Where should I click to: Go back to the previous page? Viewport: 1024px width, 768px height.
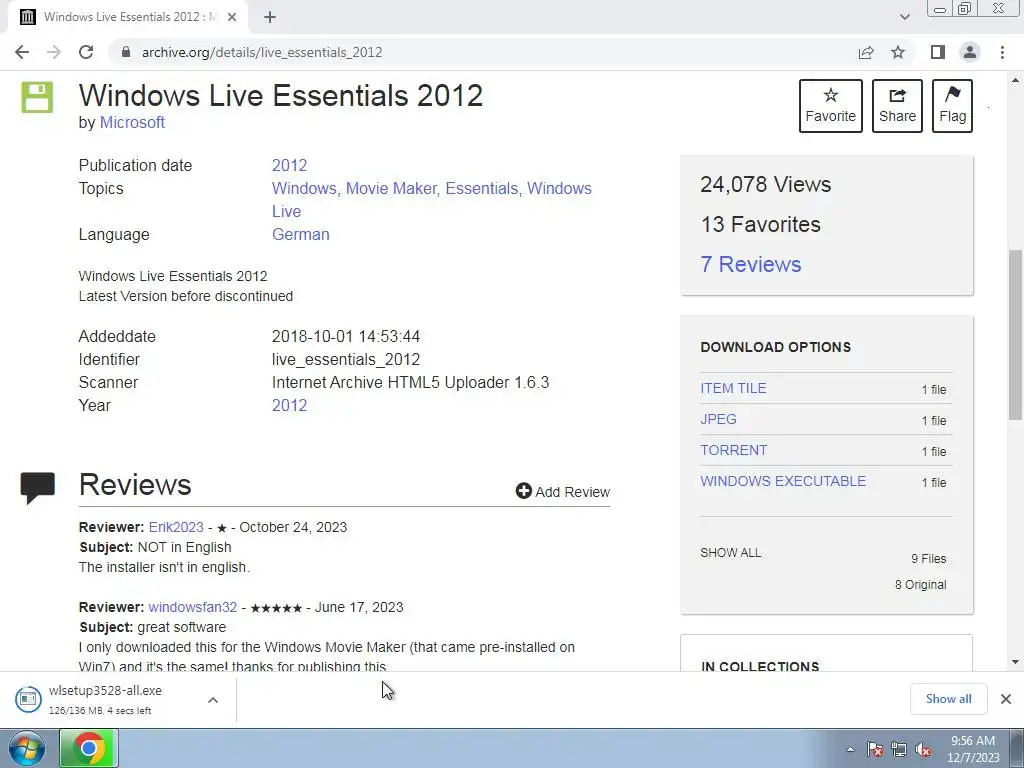(x=22, y=52)
